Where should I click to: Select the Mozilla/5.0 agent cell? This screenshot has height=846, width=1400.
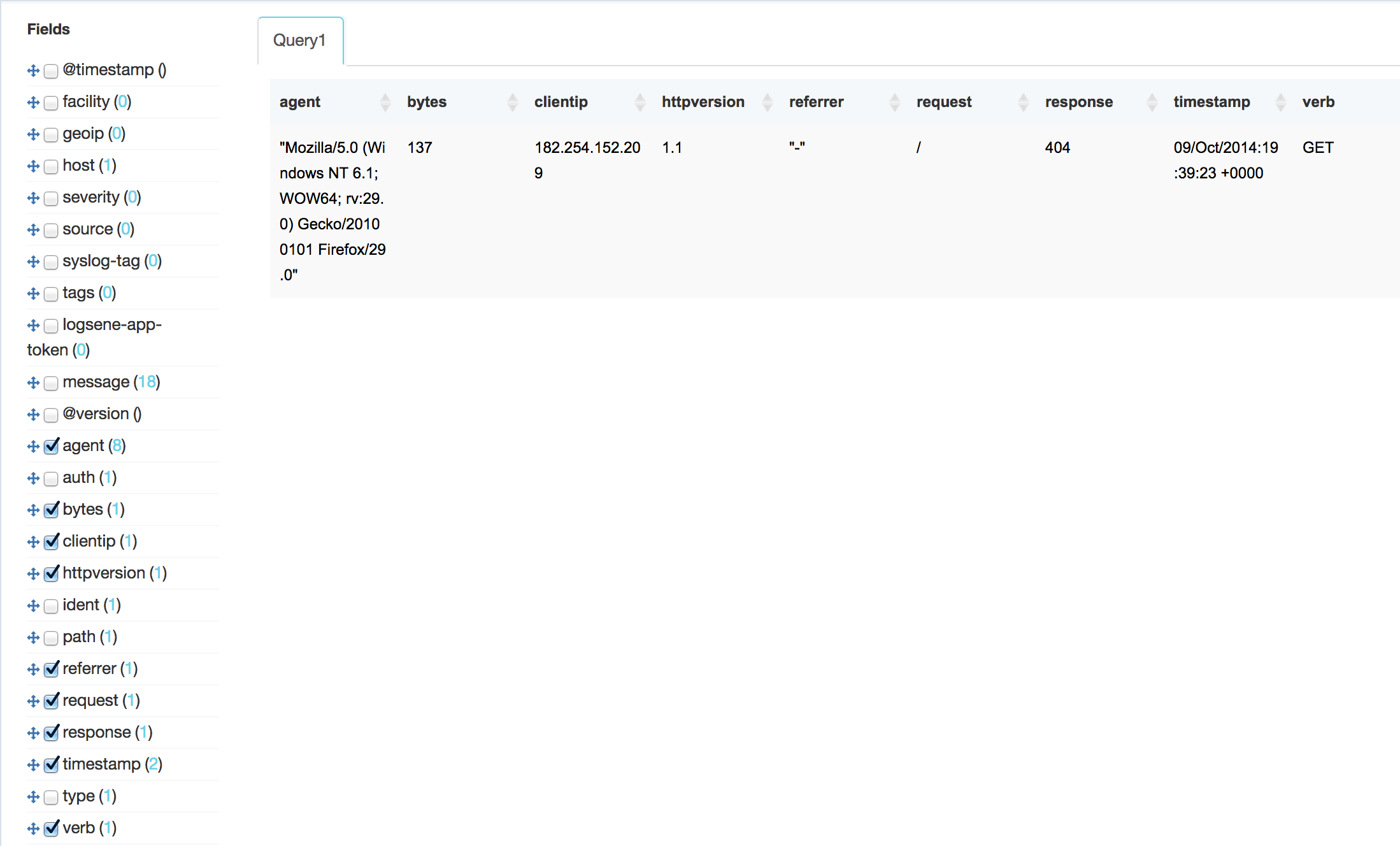(x=332, y=211)
